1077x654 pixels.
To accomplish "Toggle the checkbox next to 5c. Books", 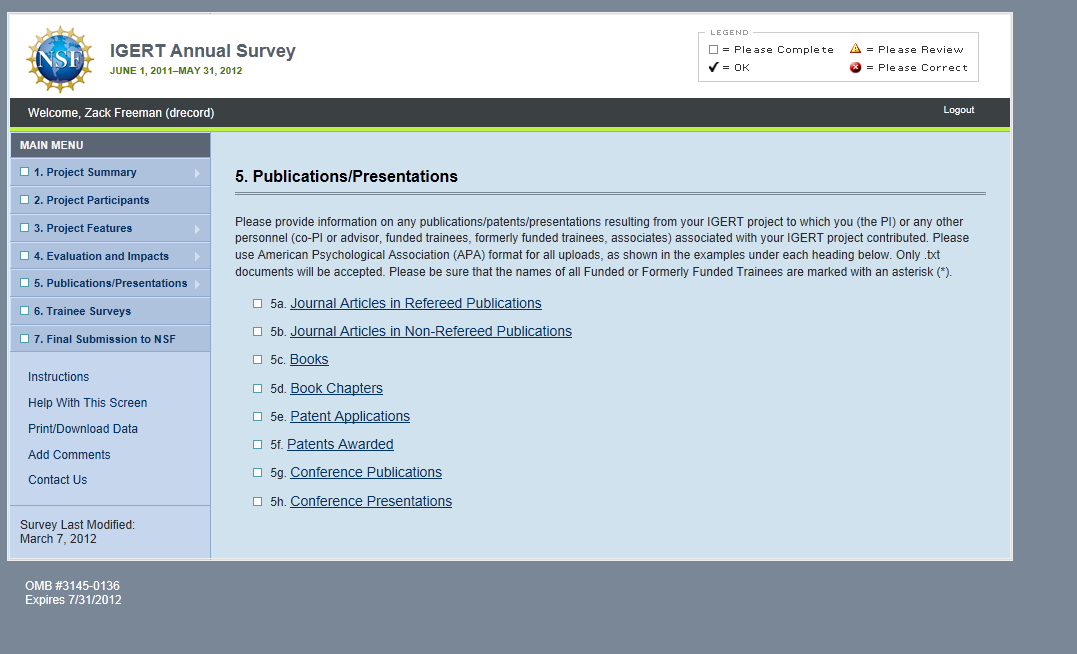I will click(258, 360).
